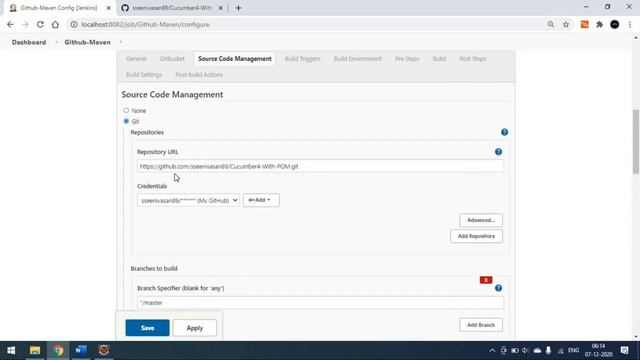Open the Jenkins app icon in taskbar
This screenshot has width=640, height=360.
point(104,350)
